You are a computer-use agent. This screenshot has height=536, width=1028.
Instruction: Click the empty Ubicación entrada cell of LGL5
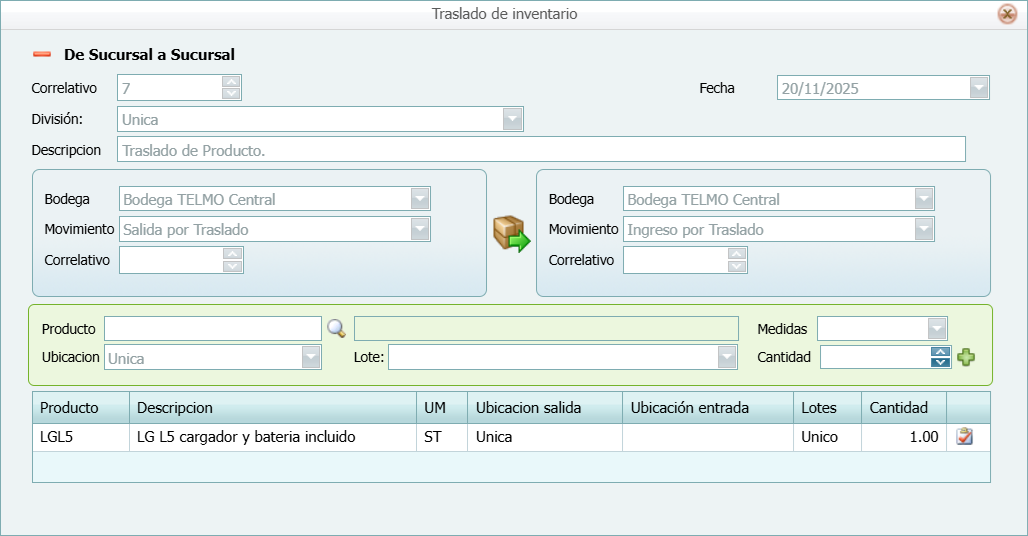pyautogui.click(x=708, y=437)
